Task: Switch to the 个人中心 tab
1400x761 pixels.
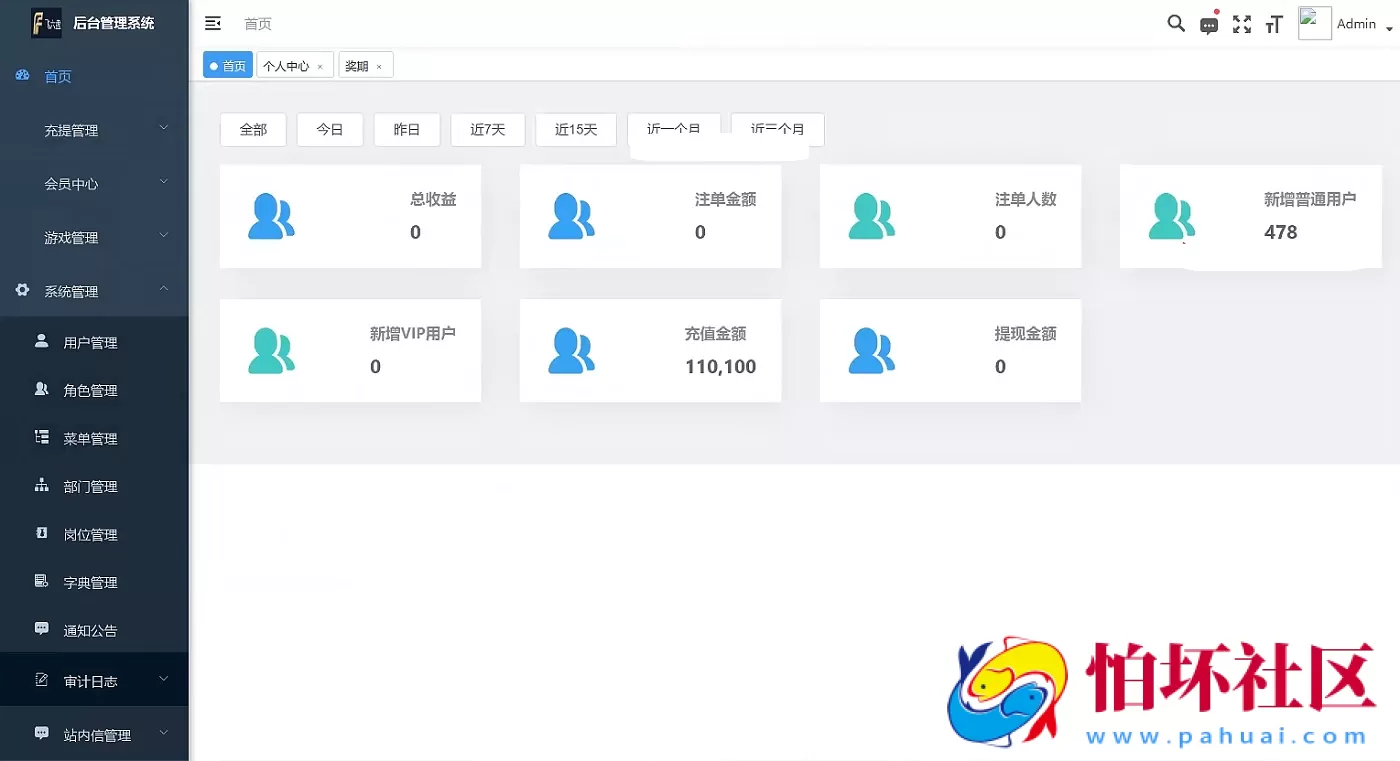Action: tap(289, 64)
